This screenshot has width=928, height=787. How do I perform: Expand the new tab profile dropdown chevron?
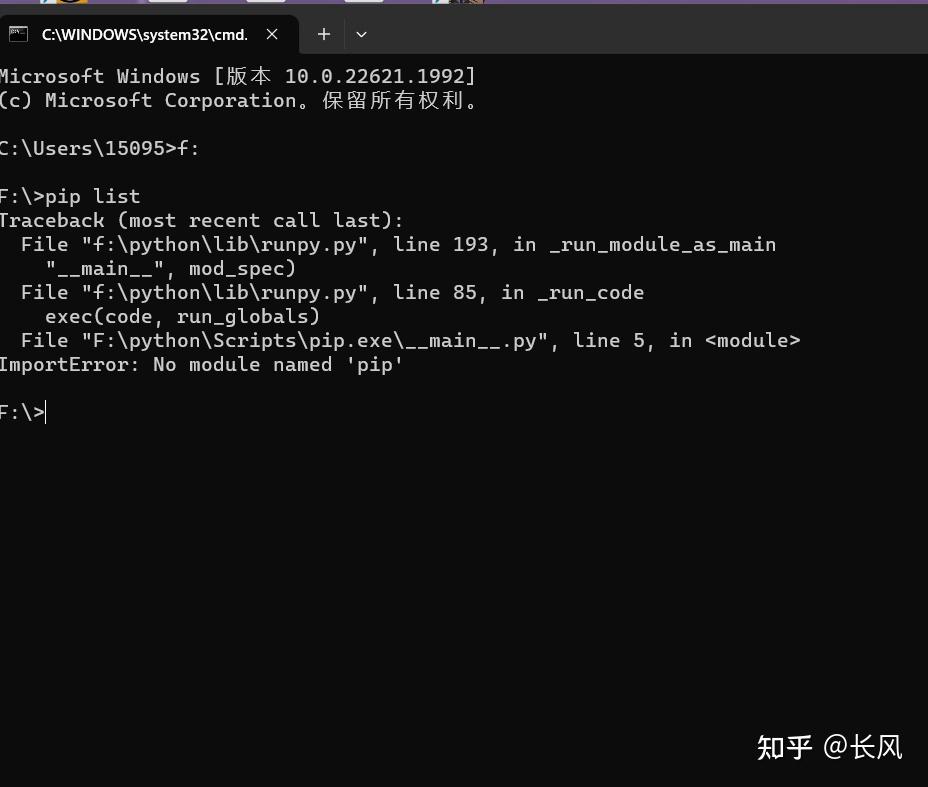(x=361, y=34)
